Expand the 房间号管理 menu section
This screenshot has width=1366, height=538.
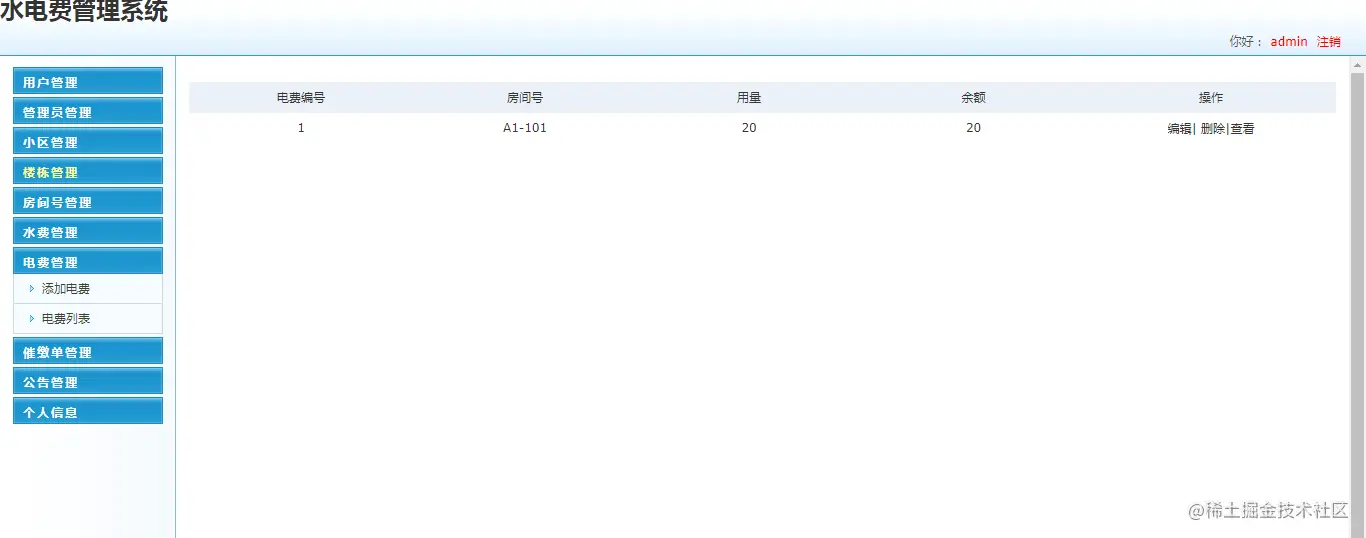pyautogui.click(x=88, y=202)
